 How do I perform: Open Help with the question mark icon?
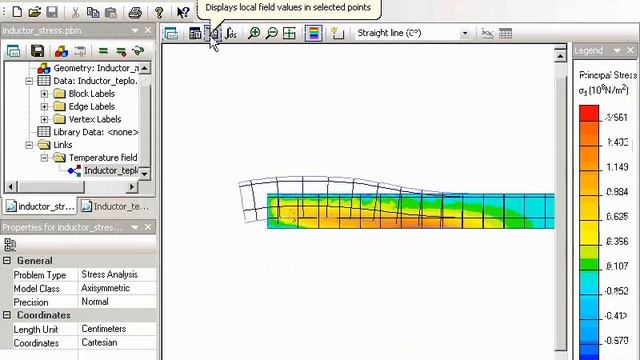pyautogui.click(x=159, y=12)
